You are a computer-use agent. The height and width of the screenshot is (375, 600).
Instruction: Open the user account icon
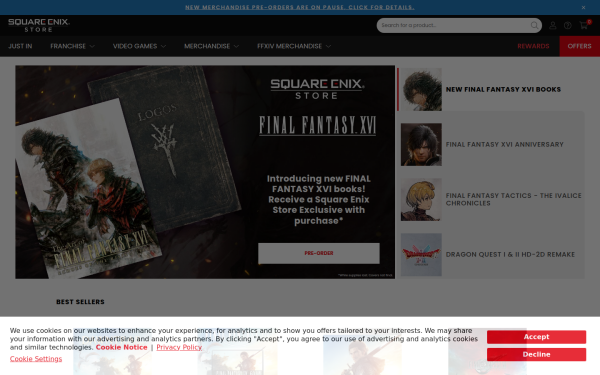pyautogui.click(x=553, y=25)
